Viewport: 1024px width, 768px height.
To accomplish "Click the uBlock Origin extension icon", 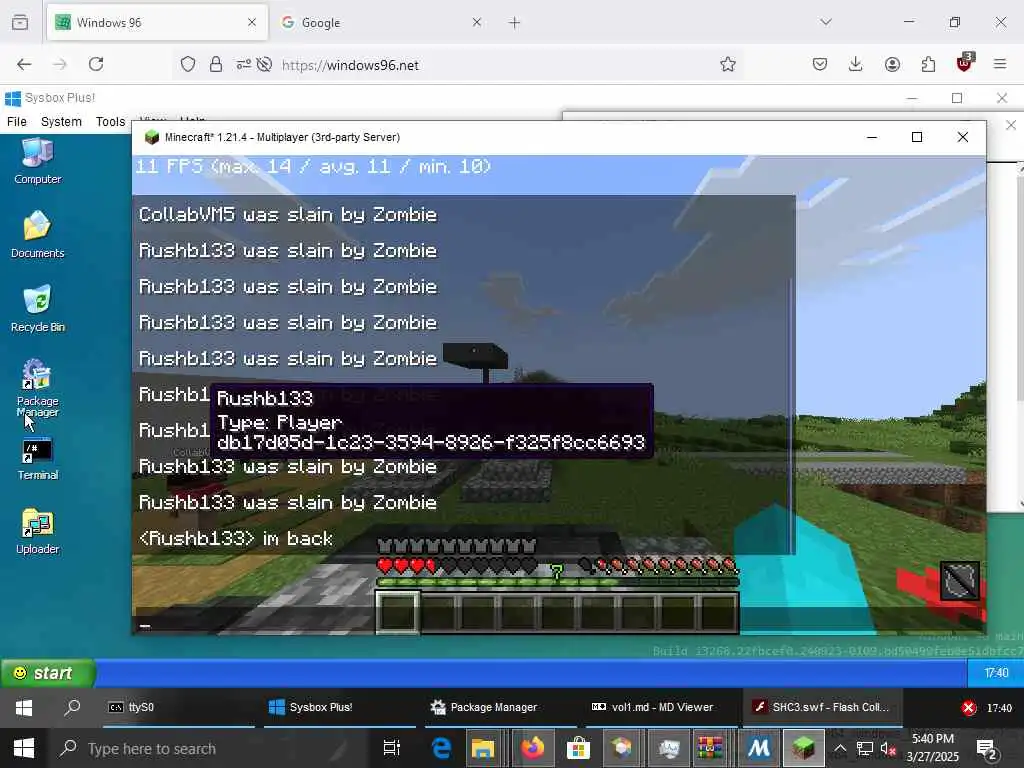I will tap(965, 63).
